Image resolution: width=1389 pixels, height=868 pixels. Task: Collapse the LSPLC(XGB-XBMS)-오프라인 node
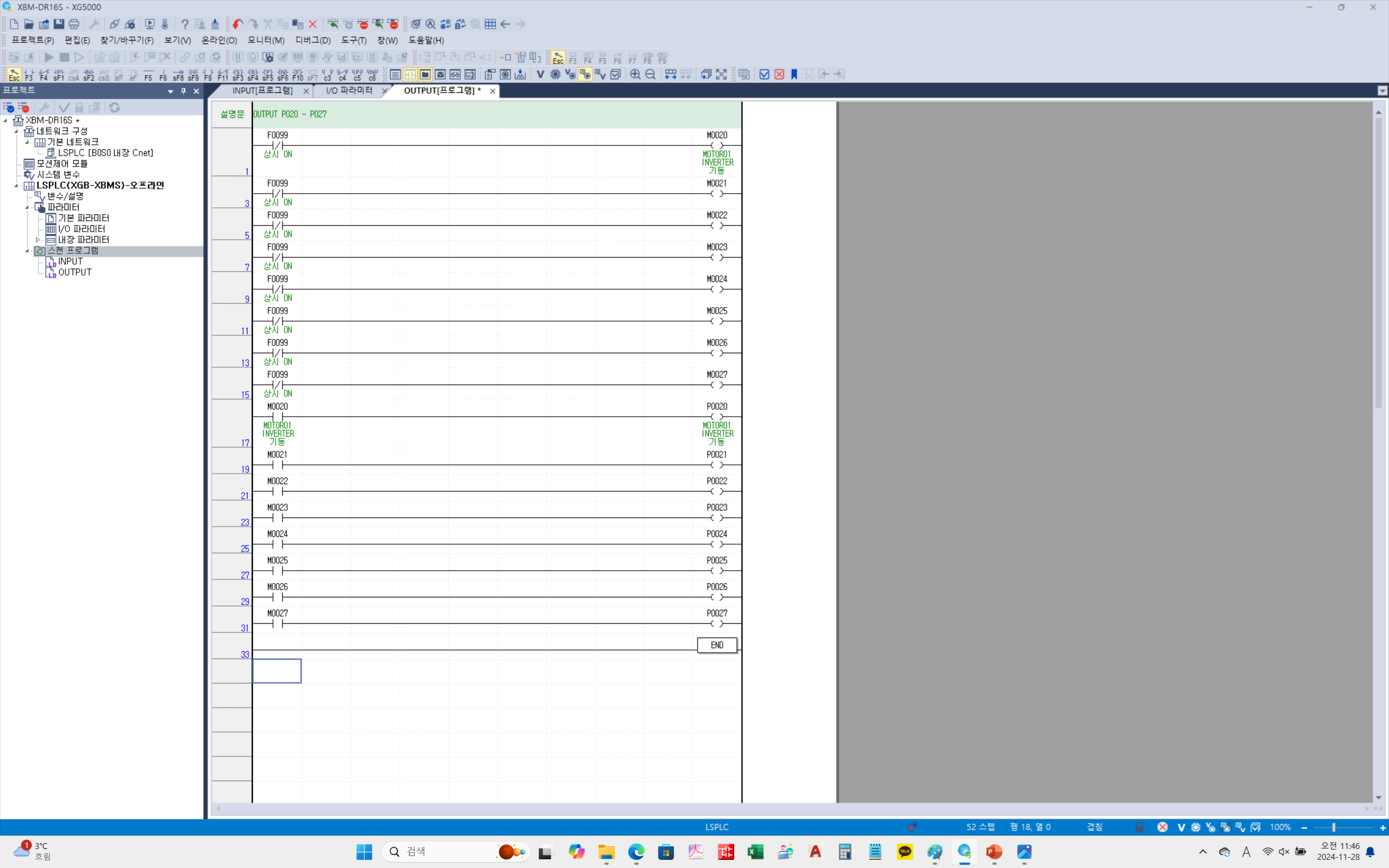(16, 186)
